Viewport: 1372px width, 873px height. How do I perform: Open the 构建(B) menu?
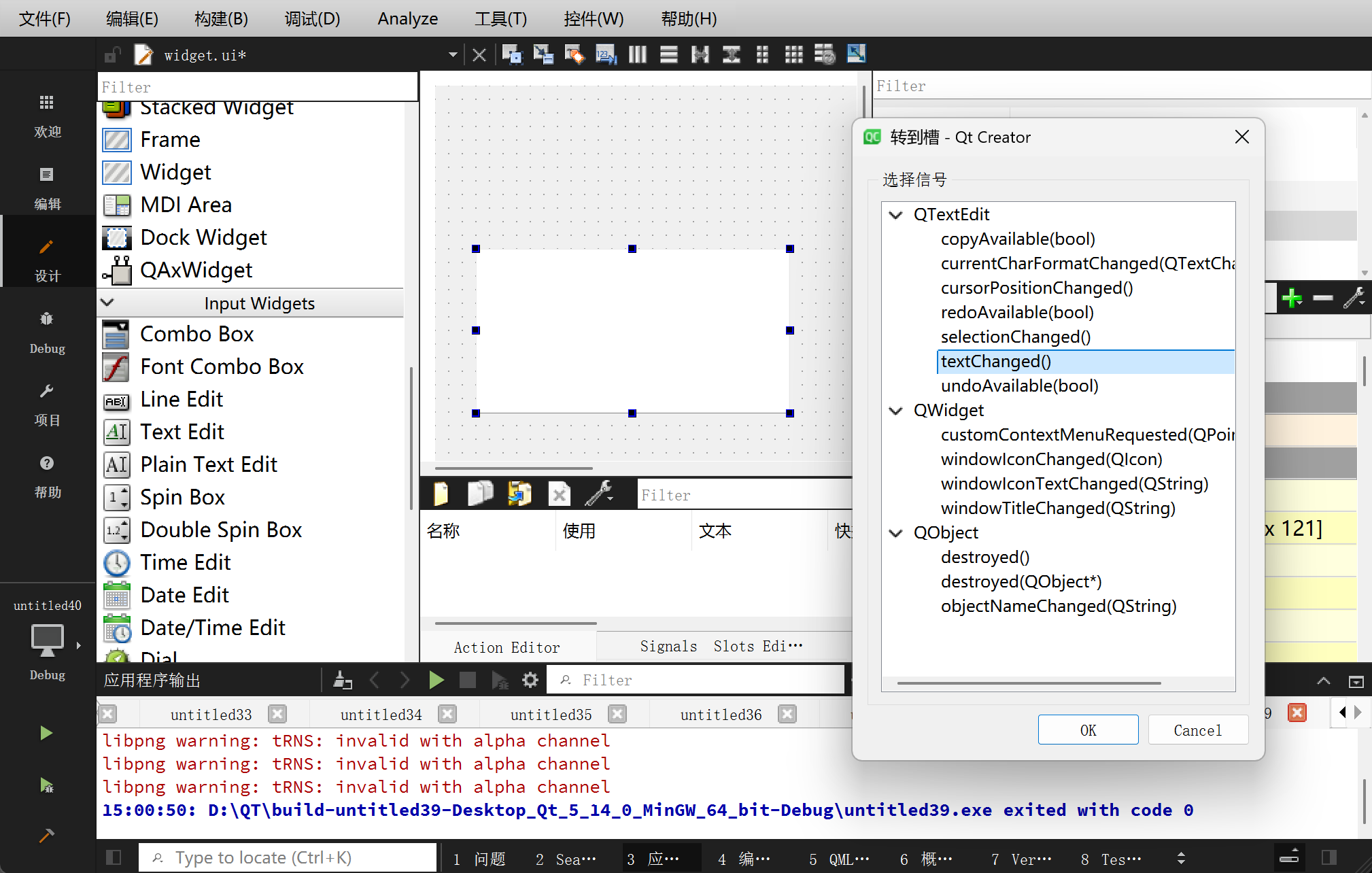click(221, 18)
